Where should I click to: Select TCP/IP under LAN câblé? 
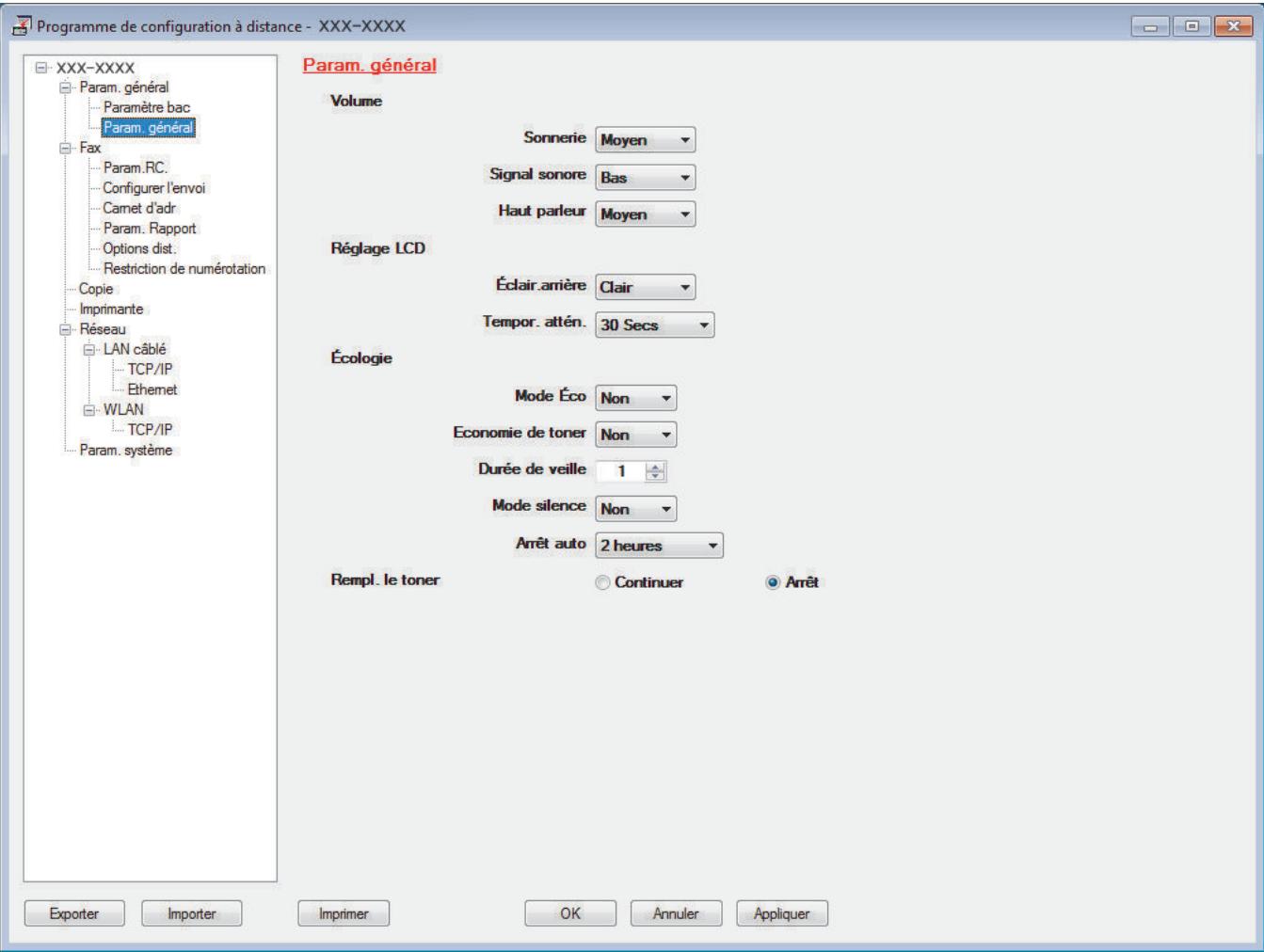(151, 370)
